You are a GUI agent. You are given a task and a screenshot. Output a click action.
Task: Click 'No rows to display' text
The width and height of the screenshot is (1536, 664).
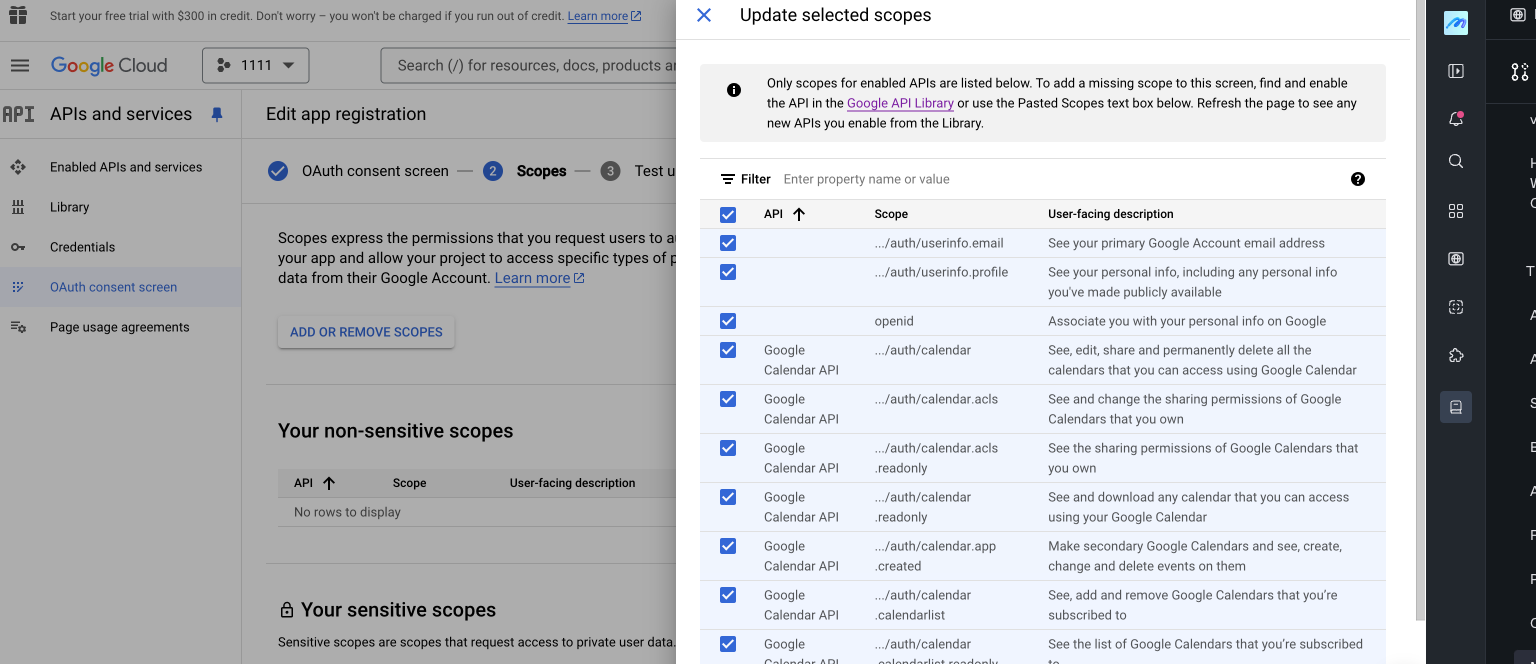point(347,512)
